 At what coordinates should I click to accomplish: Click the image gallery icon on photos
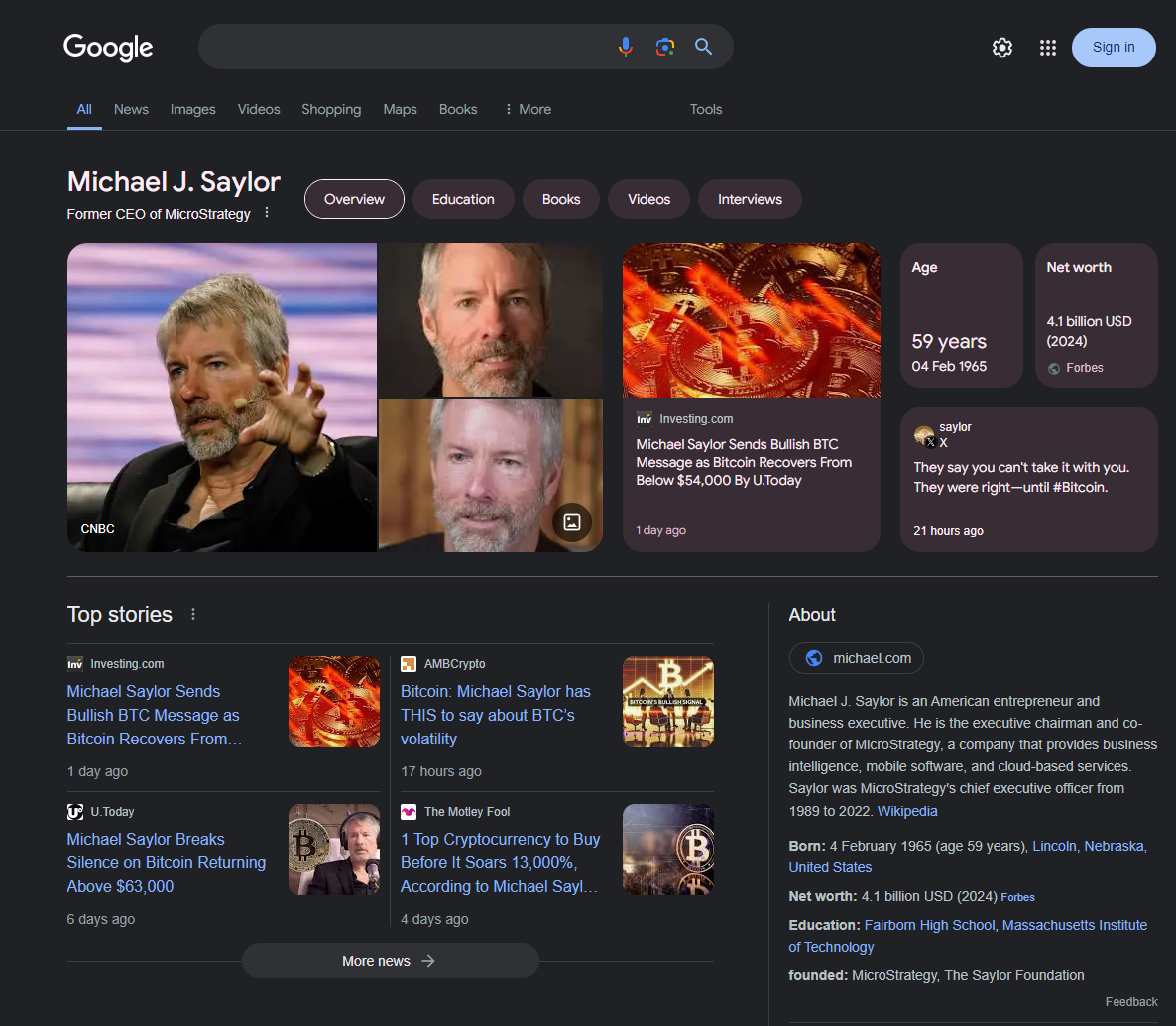click(x=572, y=522)
